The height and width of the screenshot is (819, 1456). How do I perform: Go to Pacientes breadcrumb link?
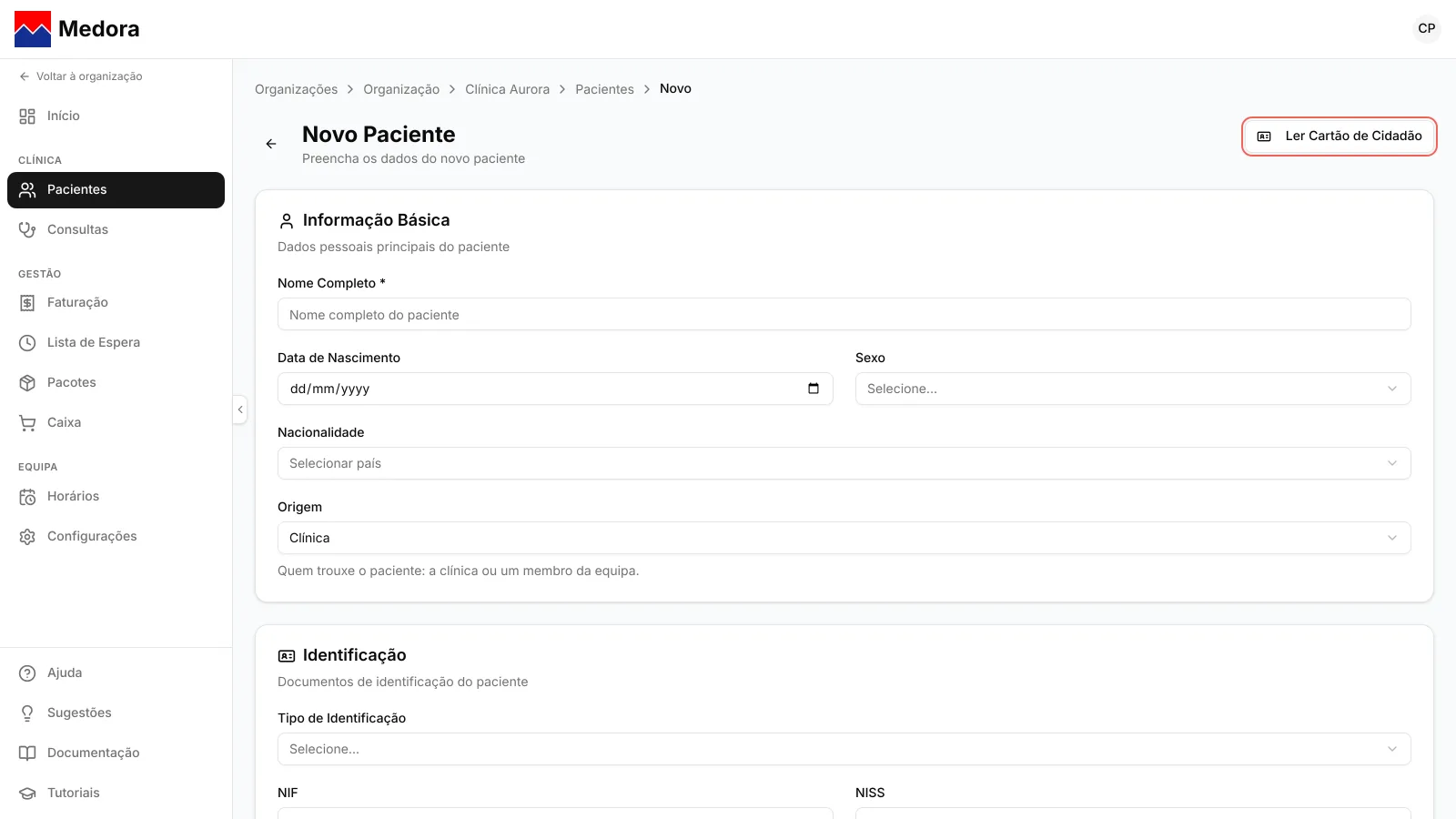click(x=604, y=89)
